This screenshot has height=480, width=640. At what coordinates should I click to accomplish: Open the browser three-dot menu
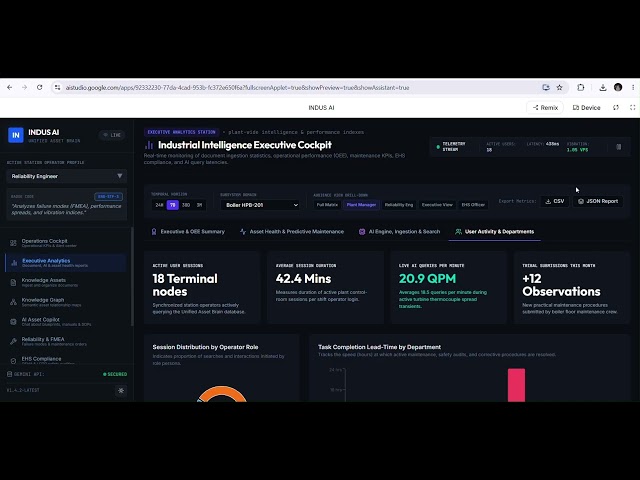point(633,87)
